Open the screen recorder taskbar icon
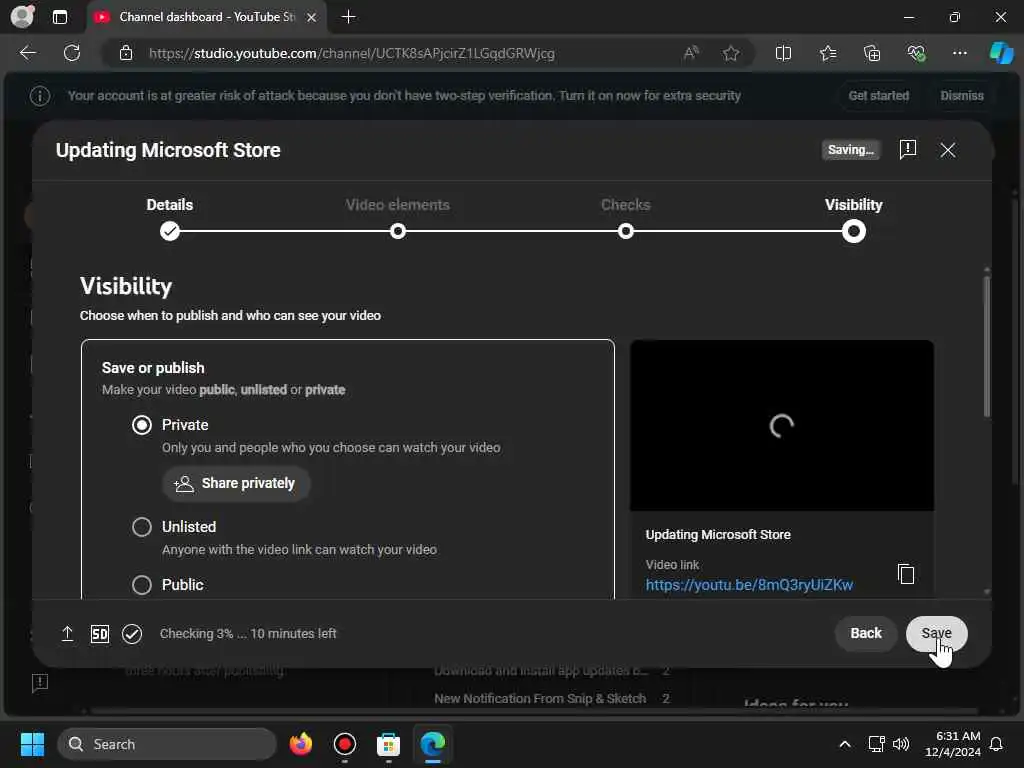 point(344,744)
